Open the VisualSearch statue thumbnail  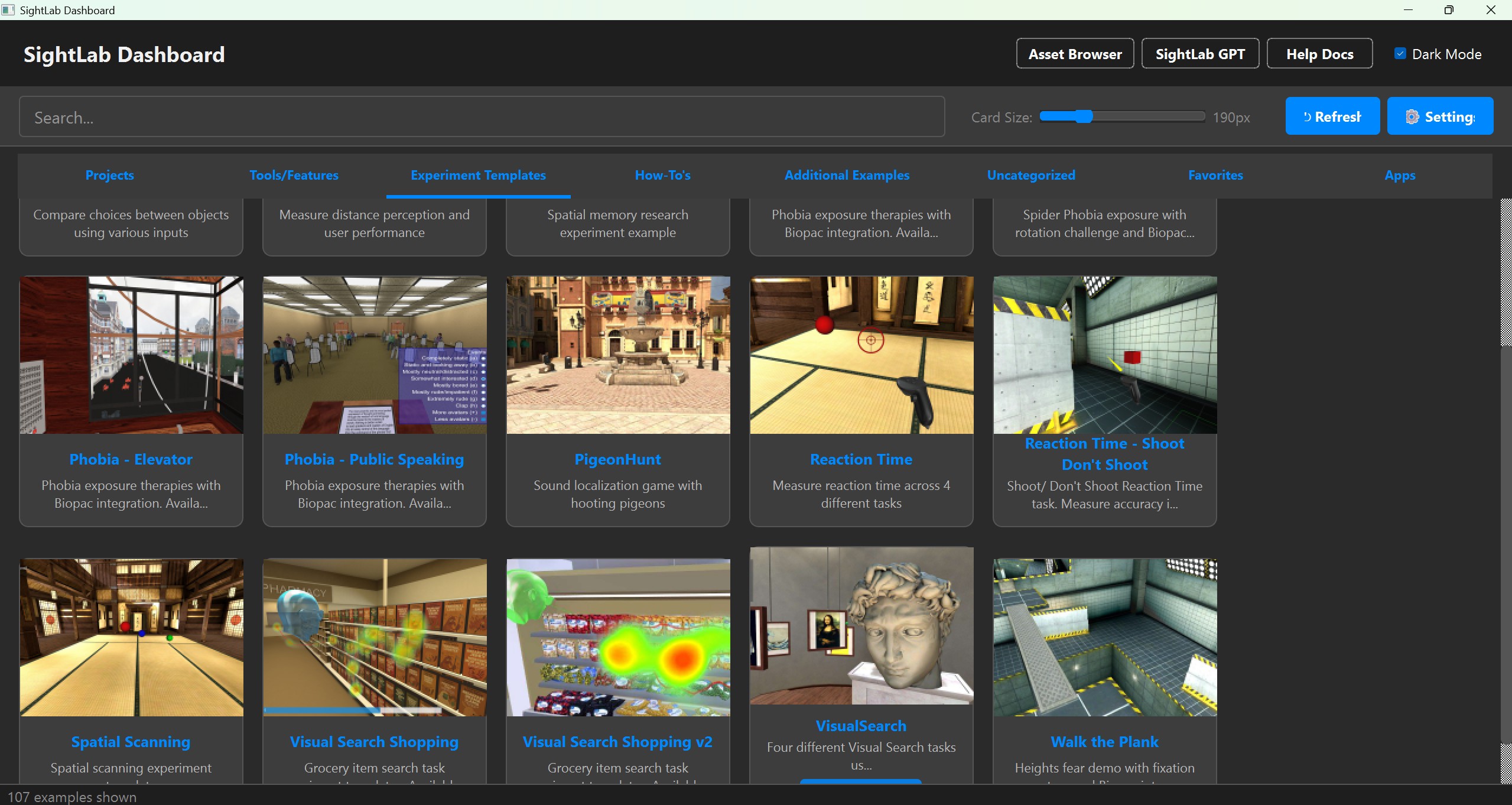click(x=861, y=625)
